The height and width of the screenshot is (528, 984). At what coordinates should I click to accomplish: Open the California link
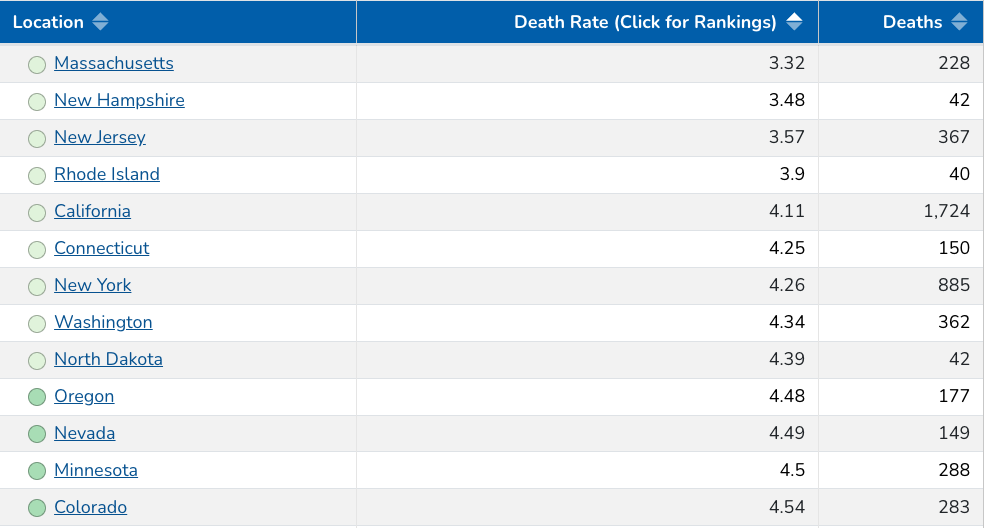pos(92,211)
